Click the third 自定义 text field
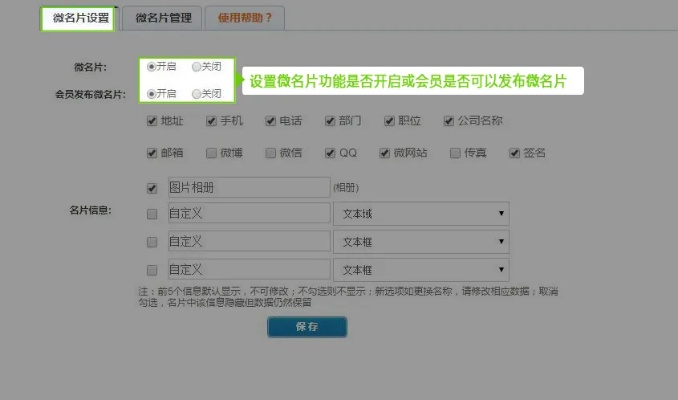 249,269
